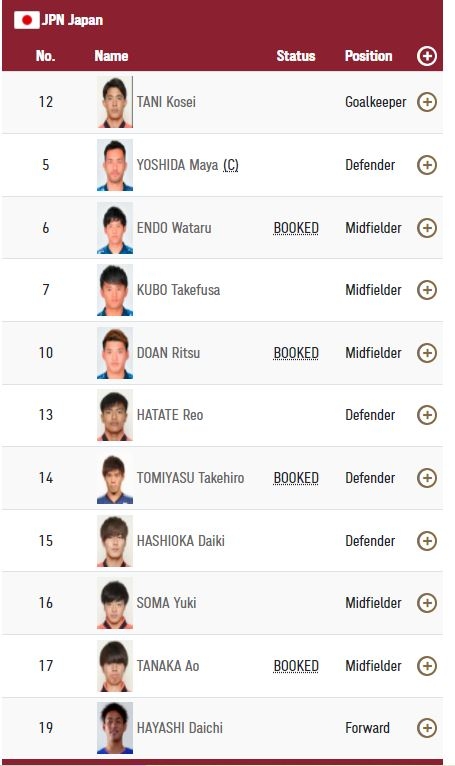Click the captain (C) marker for YOSHIDA
The width and height of the screenshot is (455, 766).
coord(231,165)
